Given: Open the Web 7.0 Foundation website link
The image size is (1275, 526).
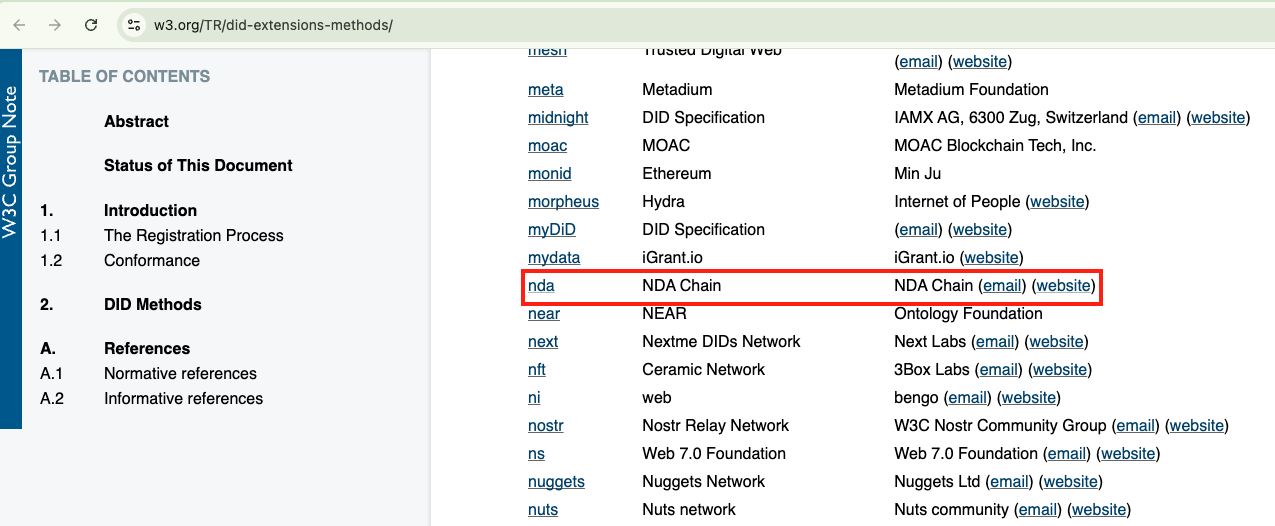Looking at the screenshot, I should click(x=1128, y=453).
